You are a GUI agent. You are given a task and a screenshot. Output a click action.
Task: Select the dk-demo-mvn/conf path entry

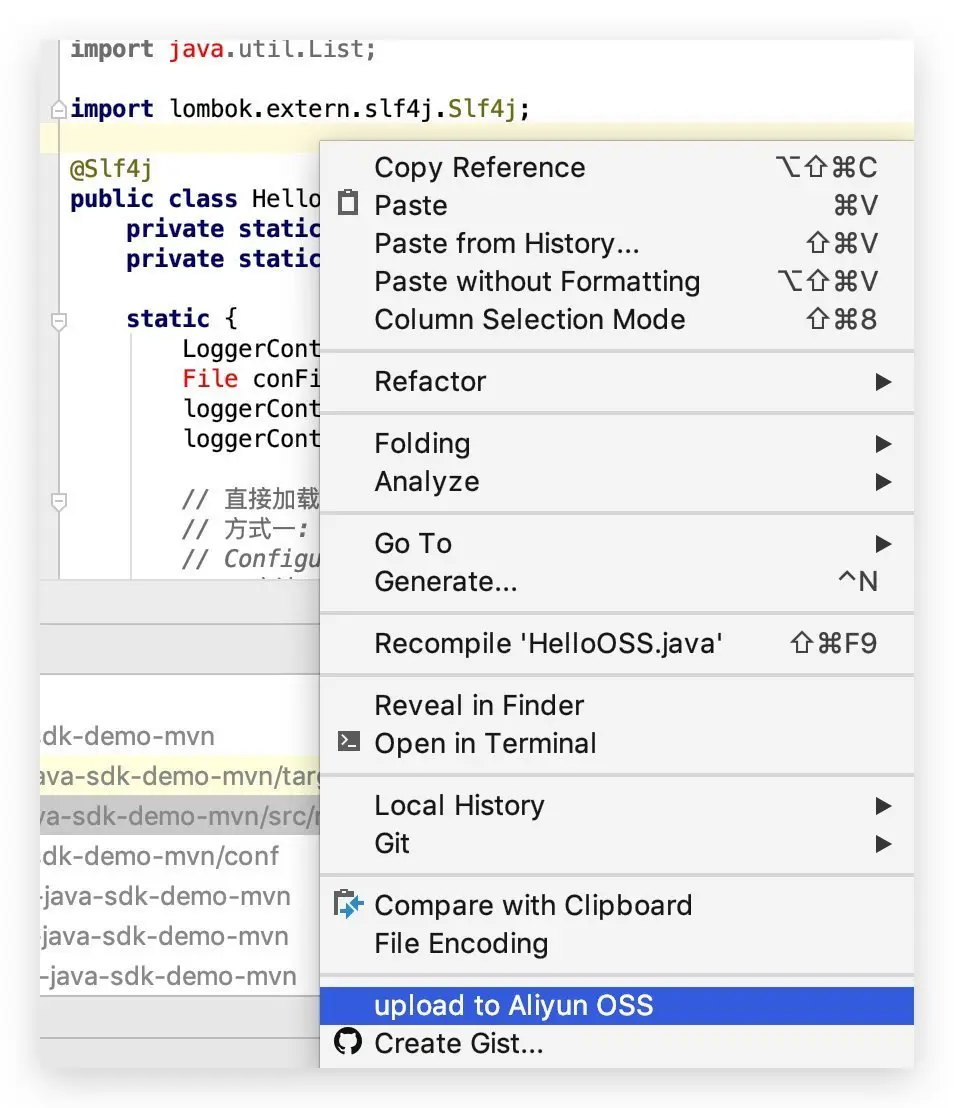(x=160, y=856)
